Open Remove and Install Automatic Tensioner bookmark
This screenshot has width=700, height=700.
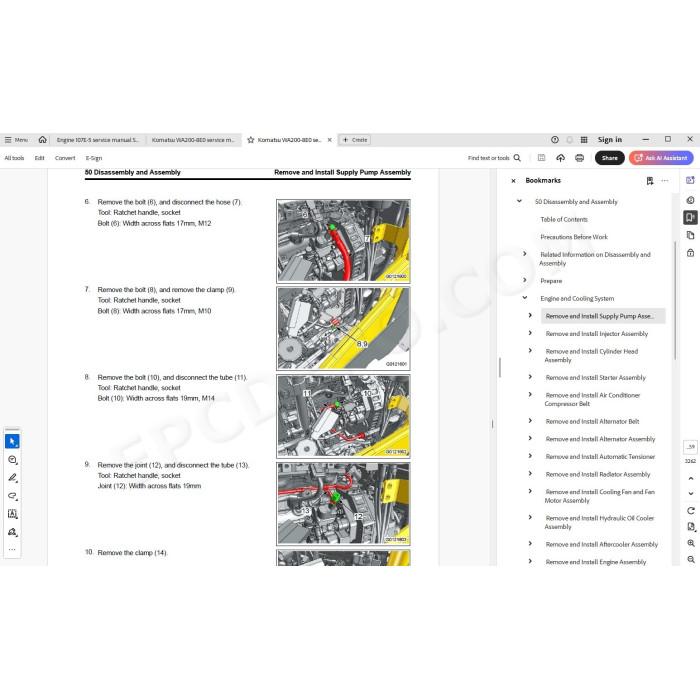click(x=600, y=457)
